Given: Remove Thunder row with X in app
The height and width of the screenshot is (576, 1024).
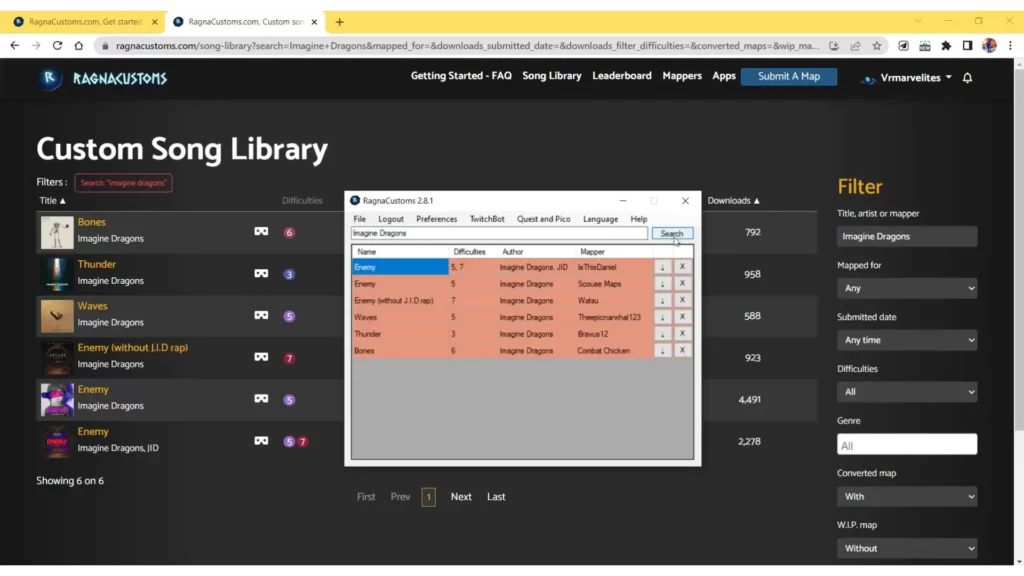Looking at the screenshot, I should [x=682, y=333].
